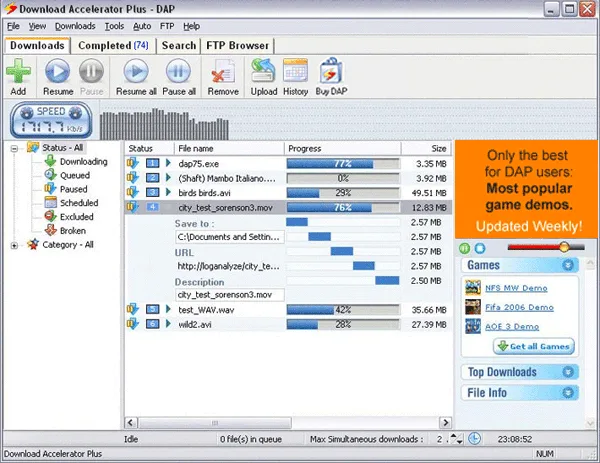Image resolution: width=600 pixels, height=463 pixels.
Task: Click the blue stop button above Games panel
Action: coord(480,248)
